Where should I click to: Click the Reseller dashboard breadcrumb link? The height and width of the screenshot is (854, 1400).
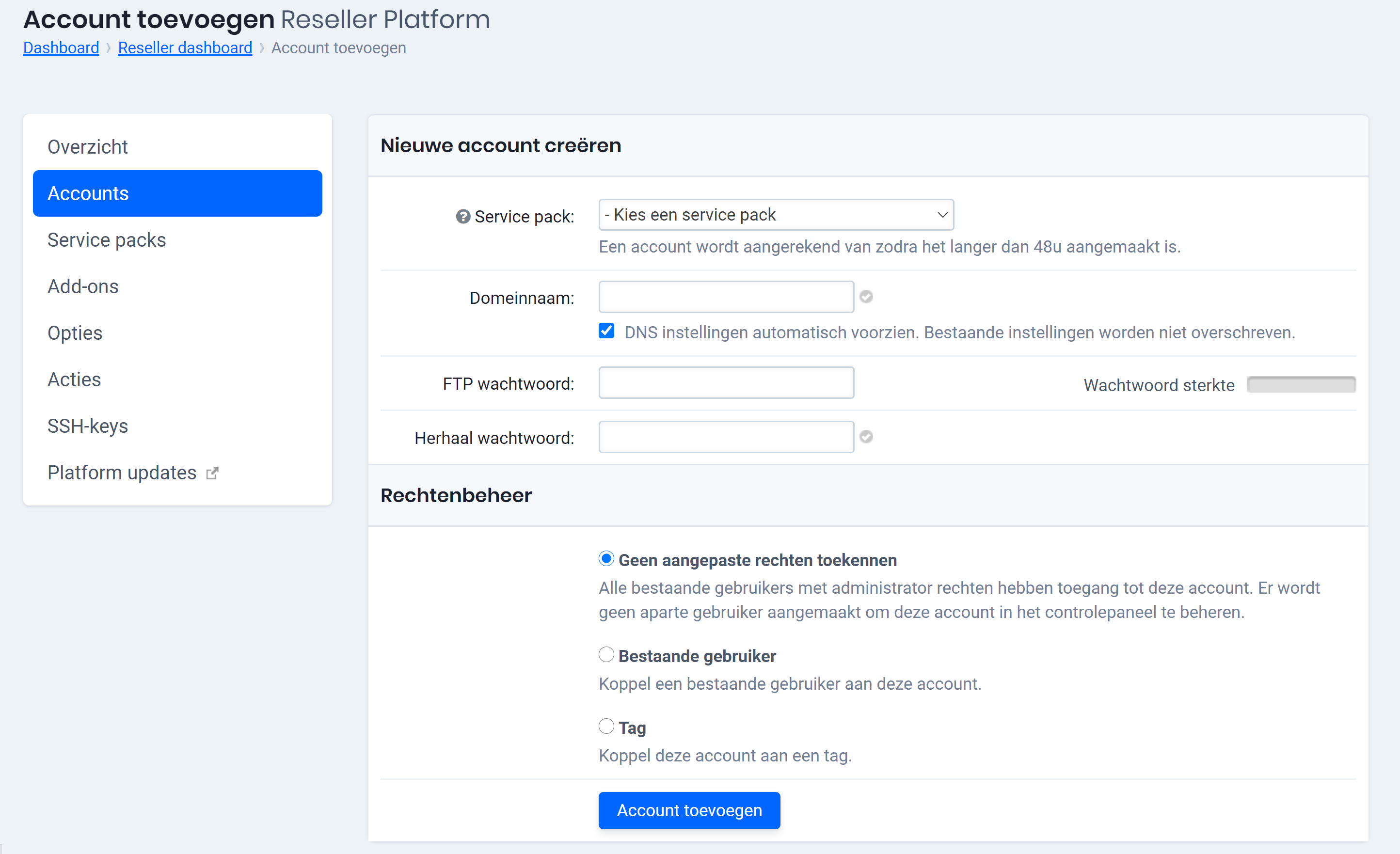click(x=185, y=47)
